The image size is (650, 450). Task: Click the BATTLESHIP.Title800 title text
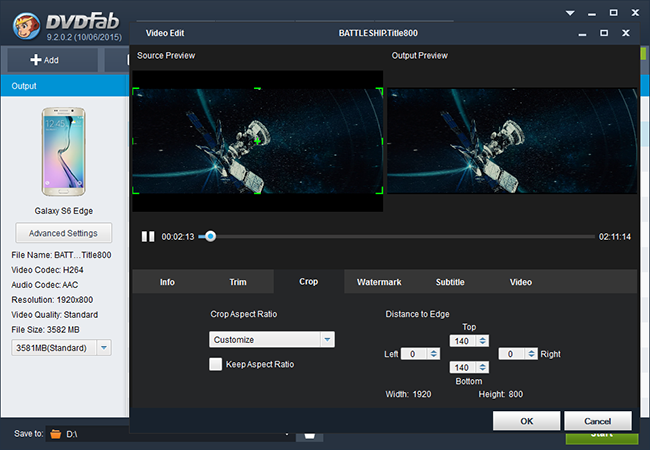(378, 33)
